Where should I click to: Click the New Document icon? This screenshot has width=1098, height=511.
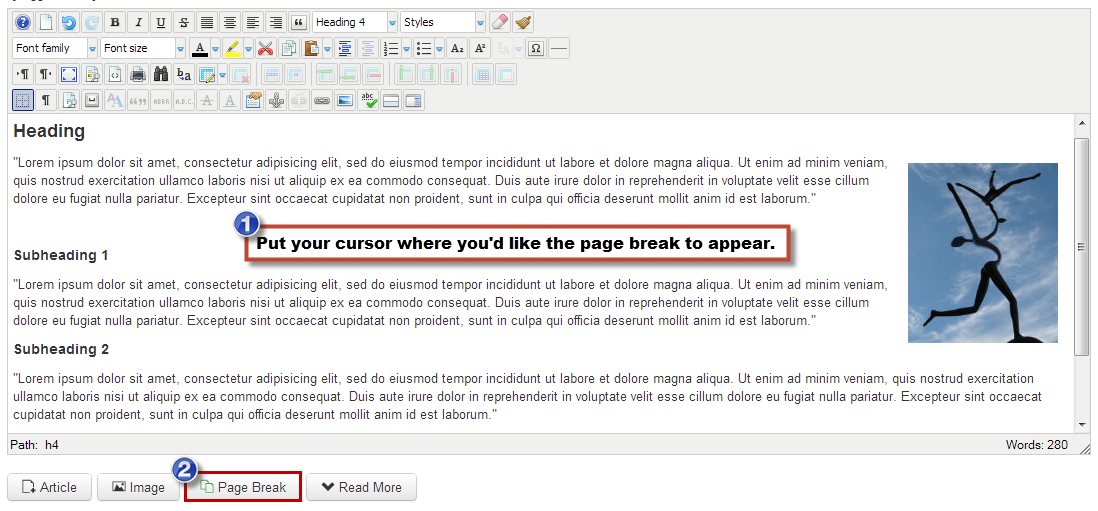pos(46,22)
